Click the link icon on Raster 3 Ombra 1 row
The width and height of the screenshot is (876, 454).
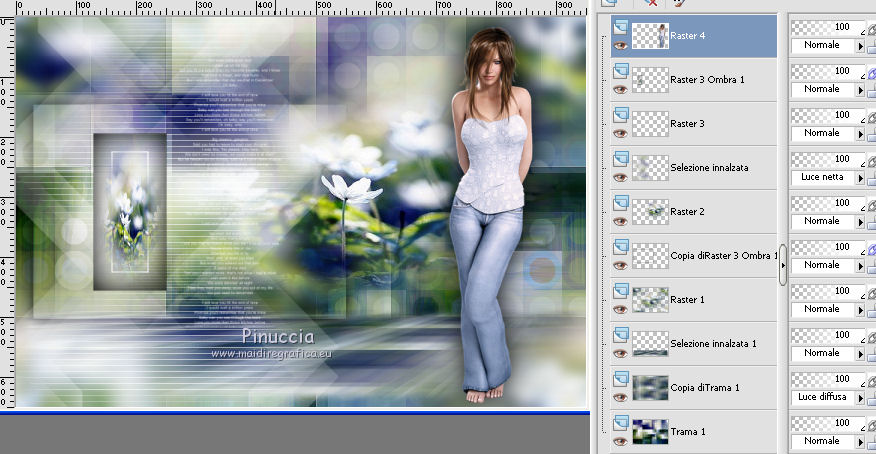pyautogui.click(x=870, y=73)
